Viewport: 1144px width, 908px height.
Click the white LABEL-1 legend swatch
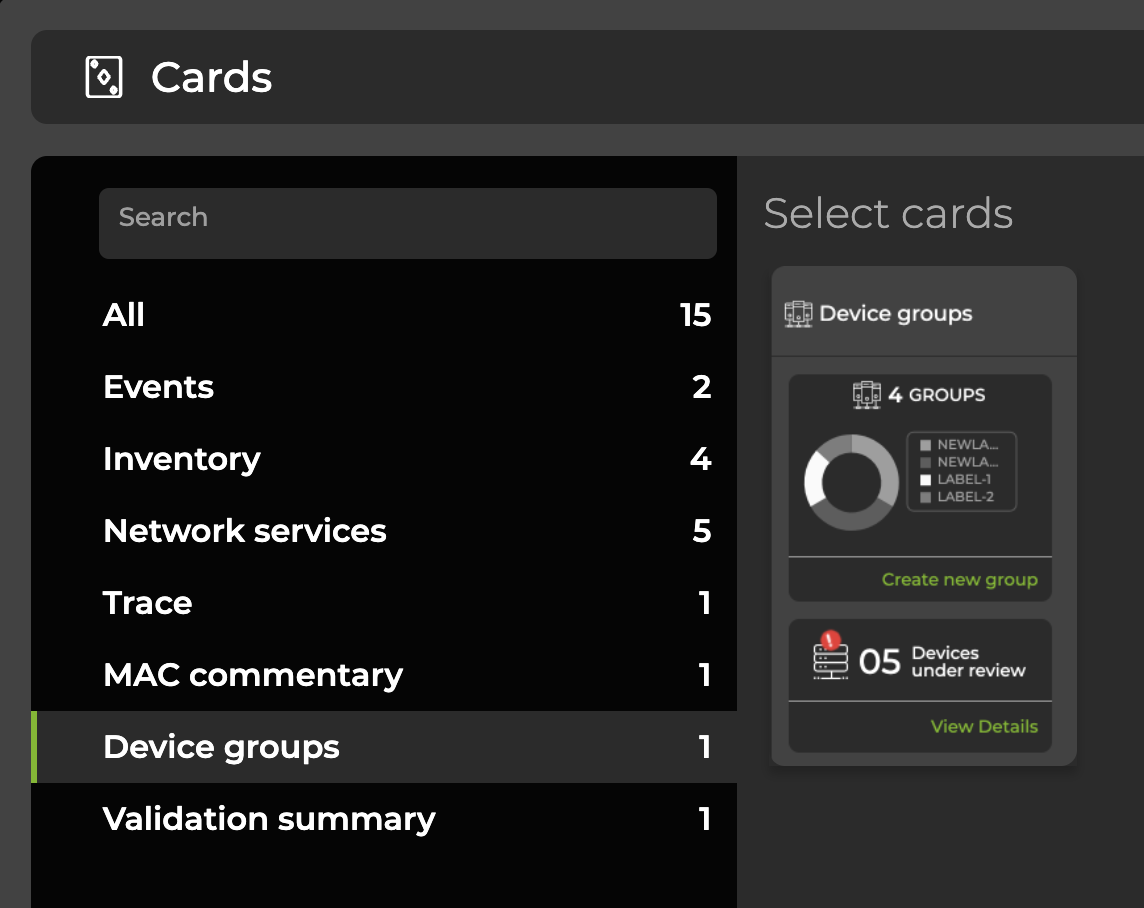(925, 480)
